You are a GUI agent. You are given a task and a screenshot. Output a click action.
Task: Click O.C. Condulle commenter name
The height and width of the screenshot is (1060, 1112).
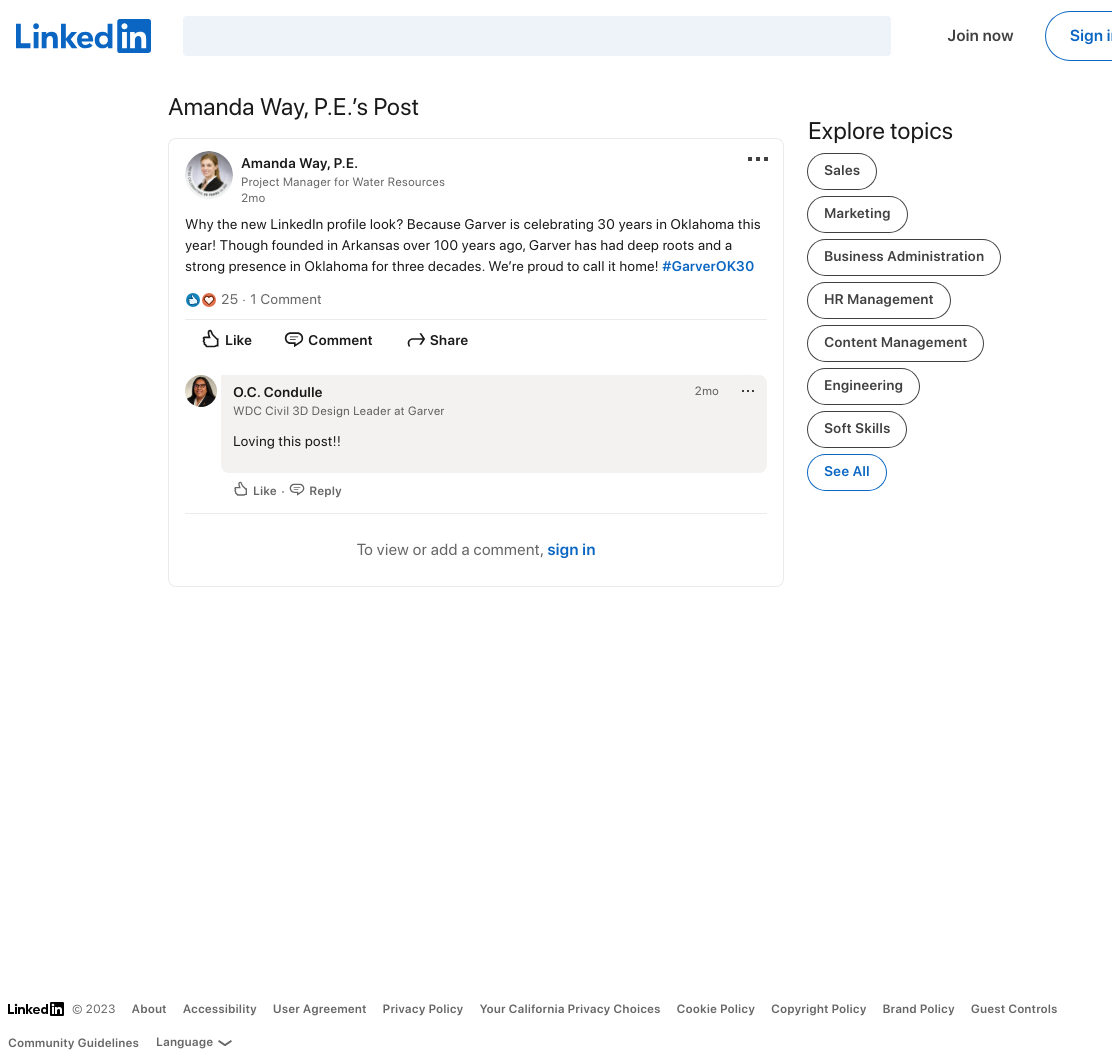(277, 392)
